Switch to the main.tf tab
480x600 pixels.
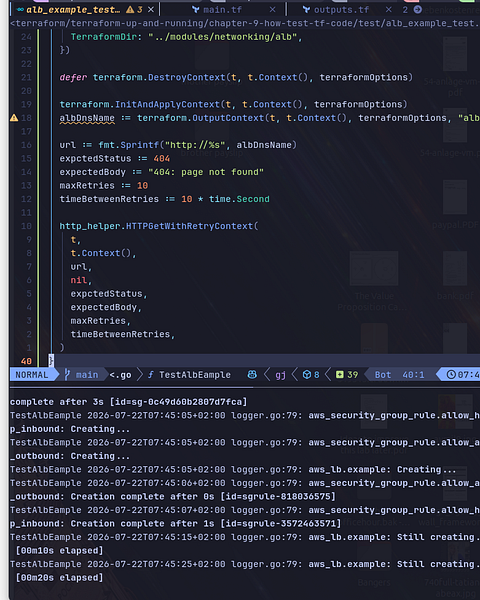[222, 10]
